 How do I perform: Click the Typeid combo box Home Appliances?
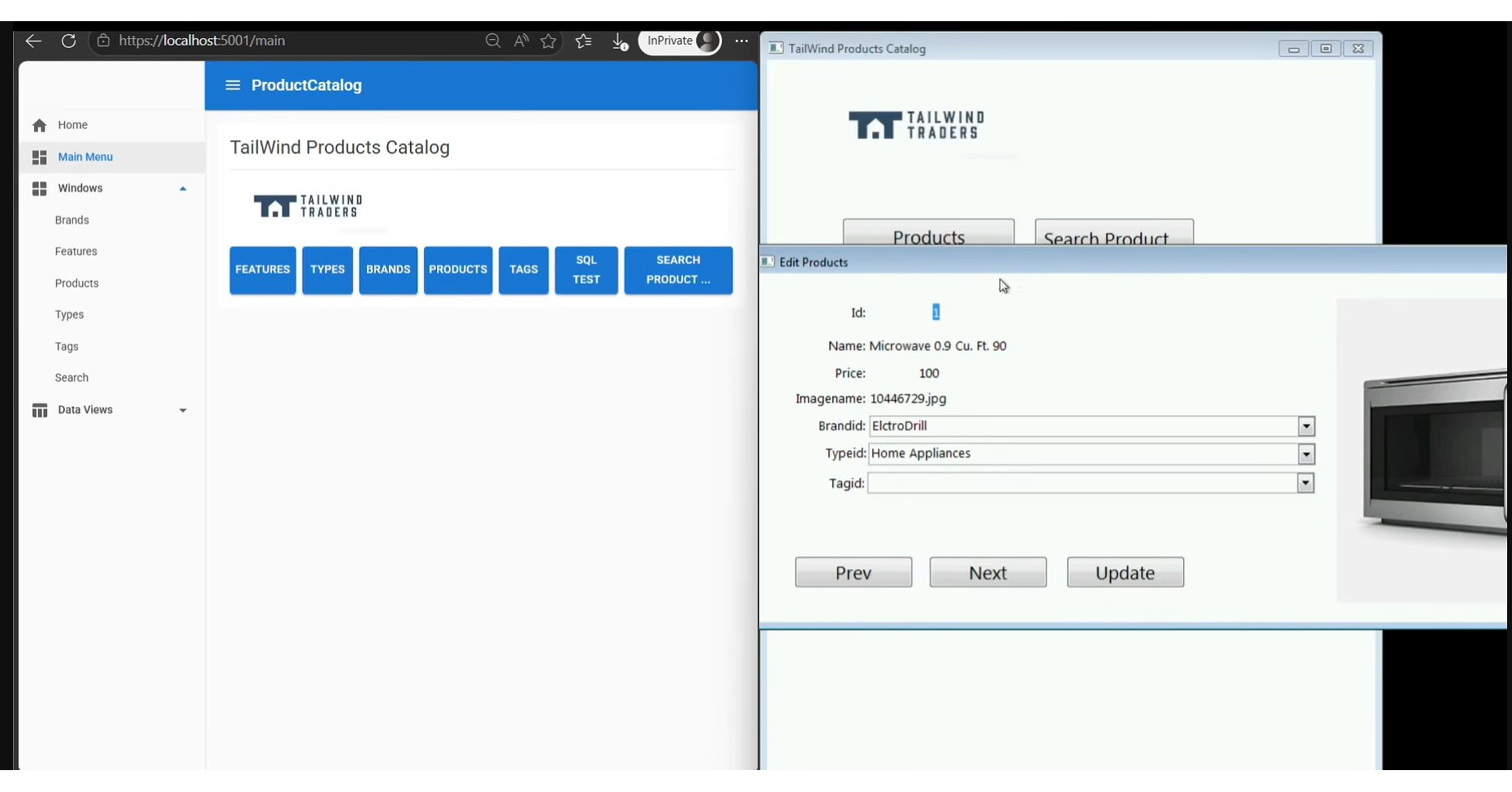pos(1091,454)
